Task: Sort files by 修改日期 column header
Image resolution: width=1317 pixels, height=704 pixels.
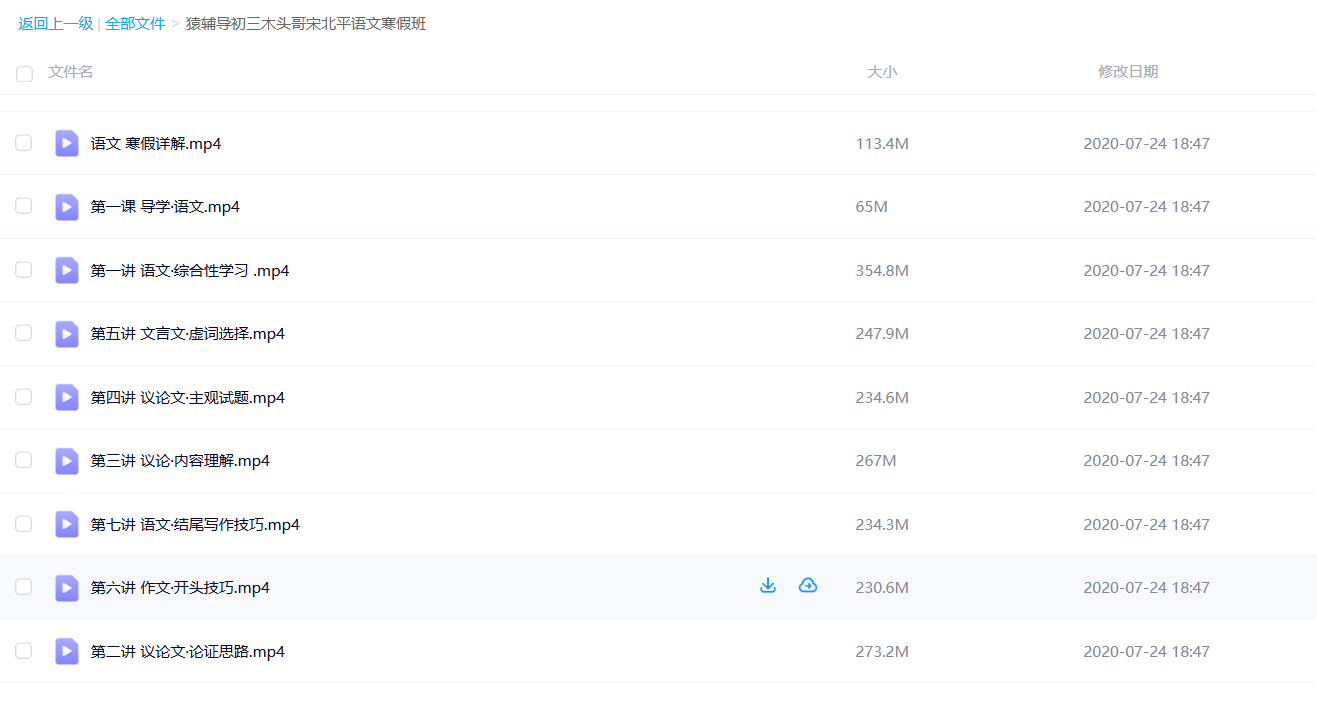Action: (x=1127, y=72)
